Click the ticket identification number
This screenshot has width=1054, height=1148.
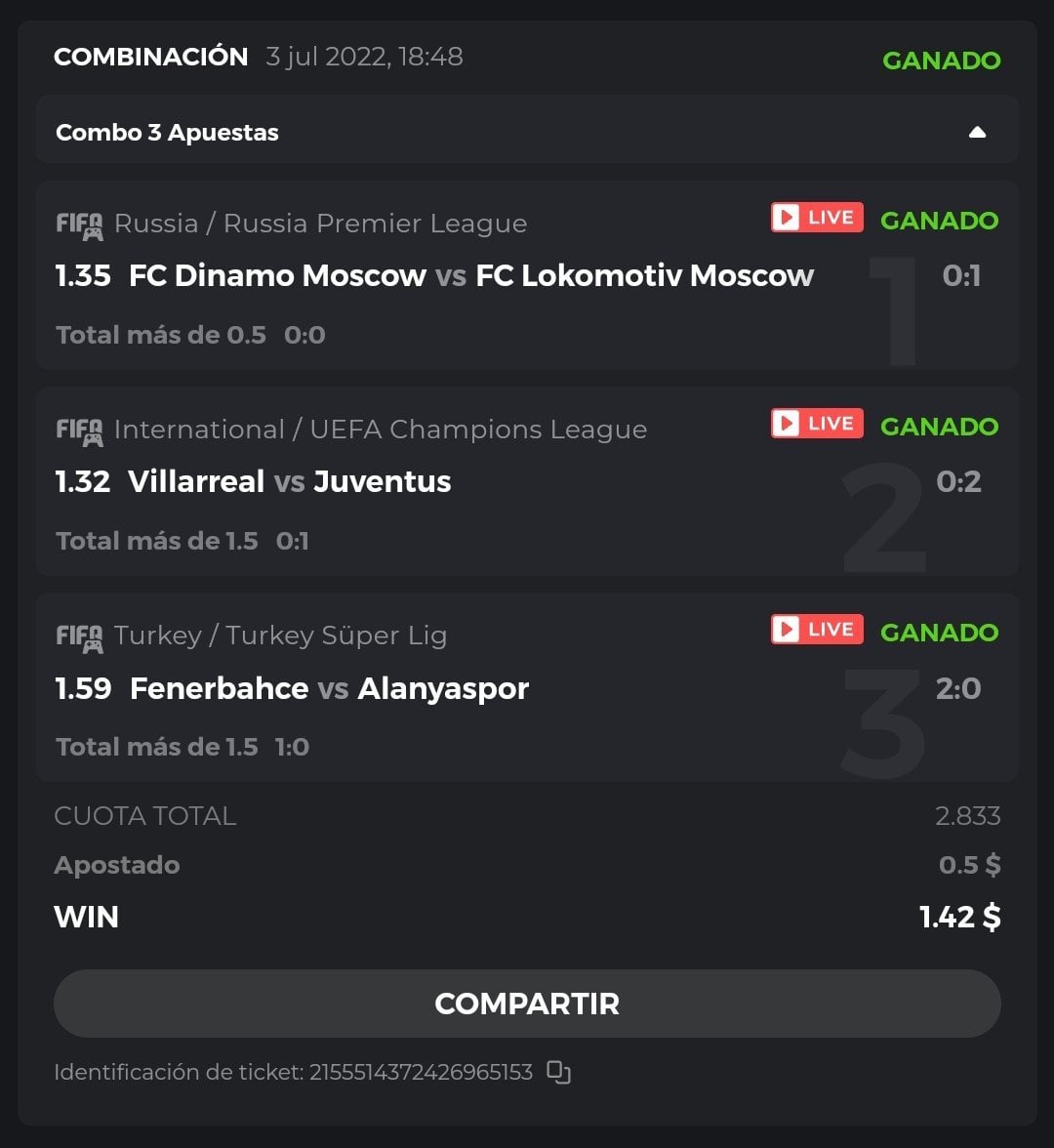[421, 1072]
